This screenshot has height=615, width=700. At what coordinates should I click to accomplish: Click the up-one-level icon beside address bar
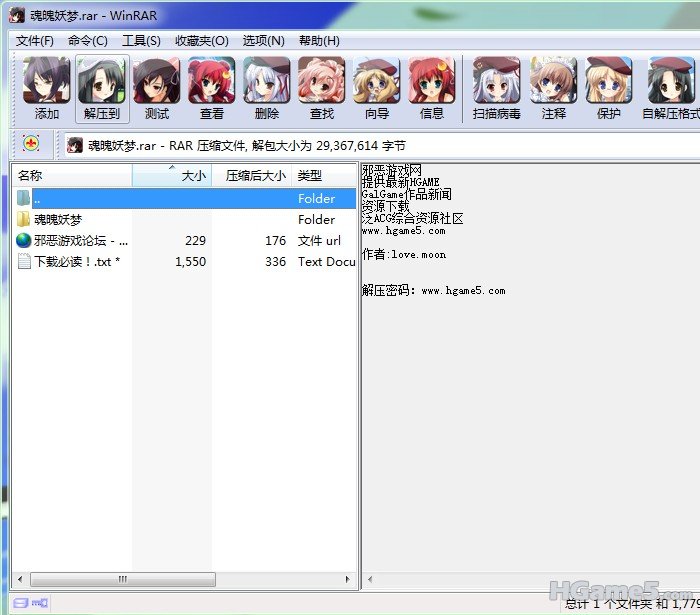(x=31, y=144)
